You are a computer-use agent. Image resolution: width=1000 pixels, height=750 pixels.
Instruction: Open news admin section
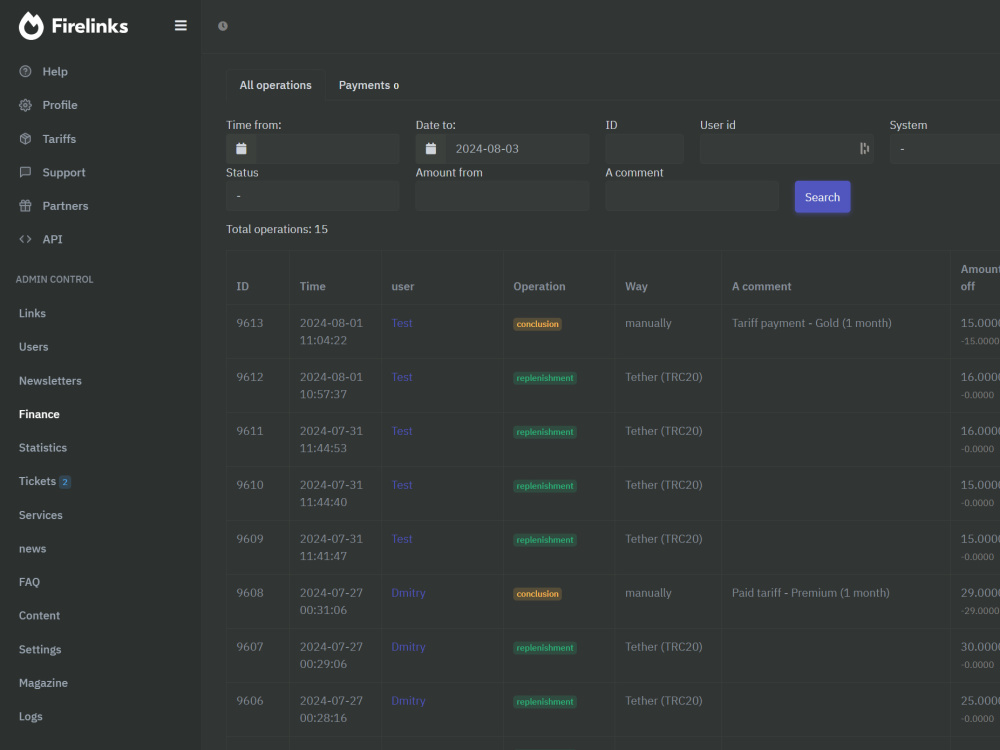pos(33,548)
